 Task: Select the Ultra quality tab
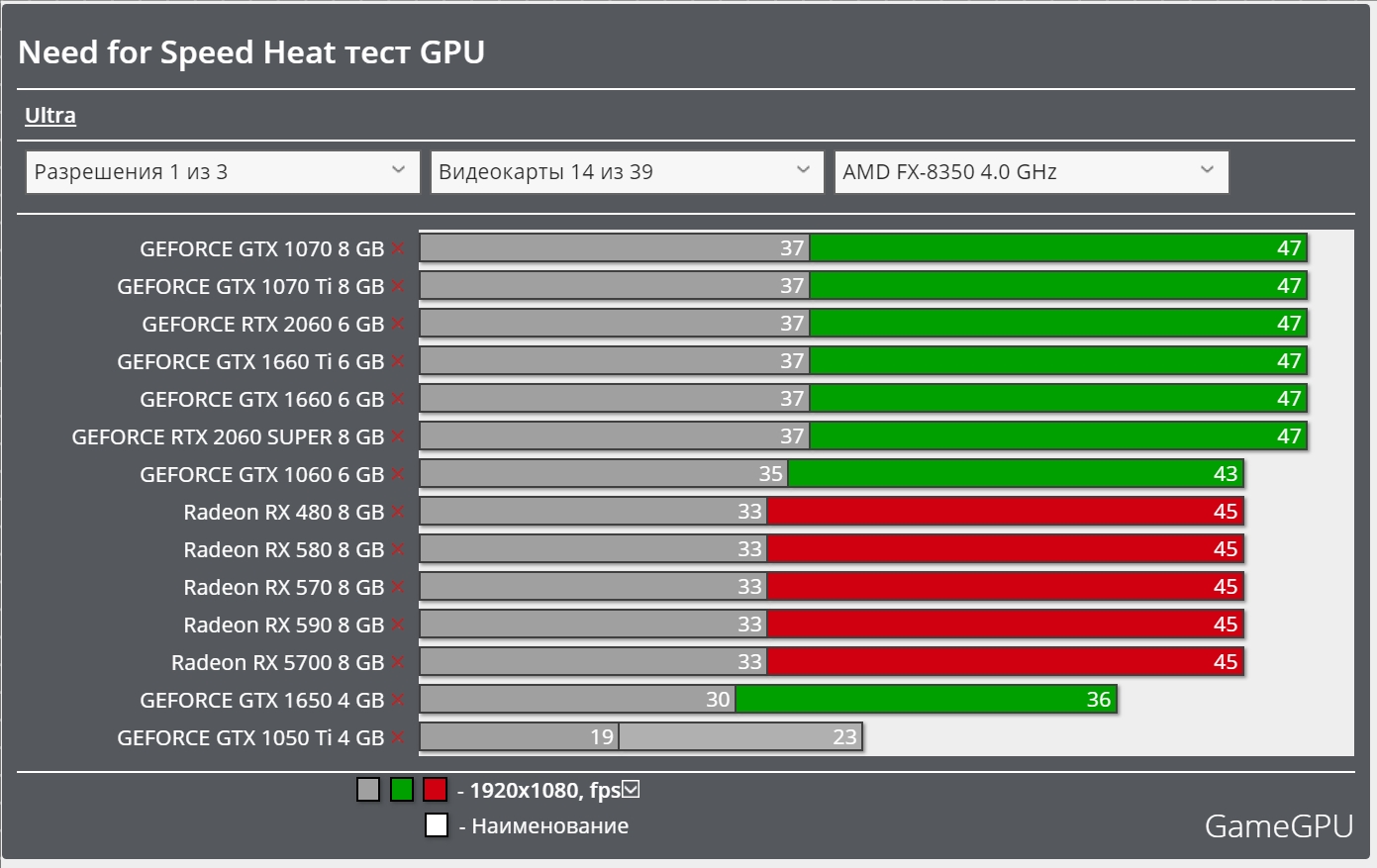tap(50, 116)
